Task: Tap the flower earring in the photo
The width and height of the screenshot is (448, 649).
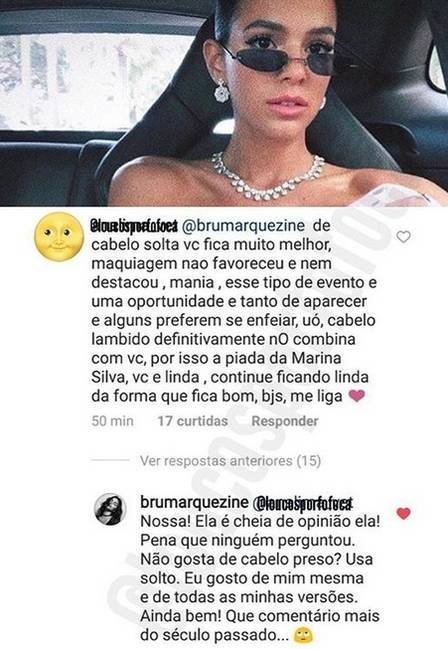Action: coord(222,91)
